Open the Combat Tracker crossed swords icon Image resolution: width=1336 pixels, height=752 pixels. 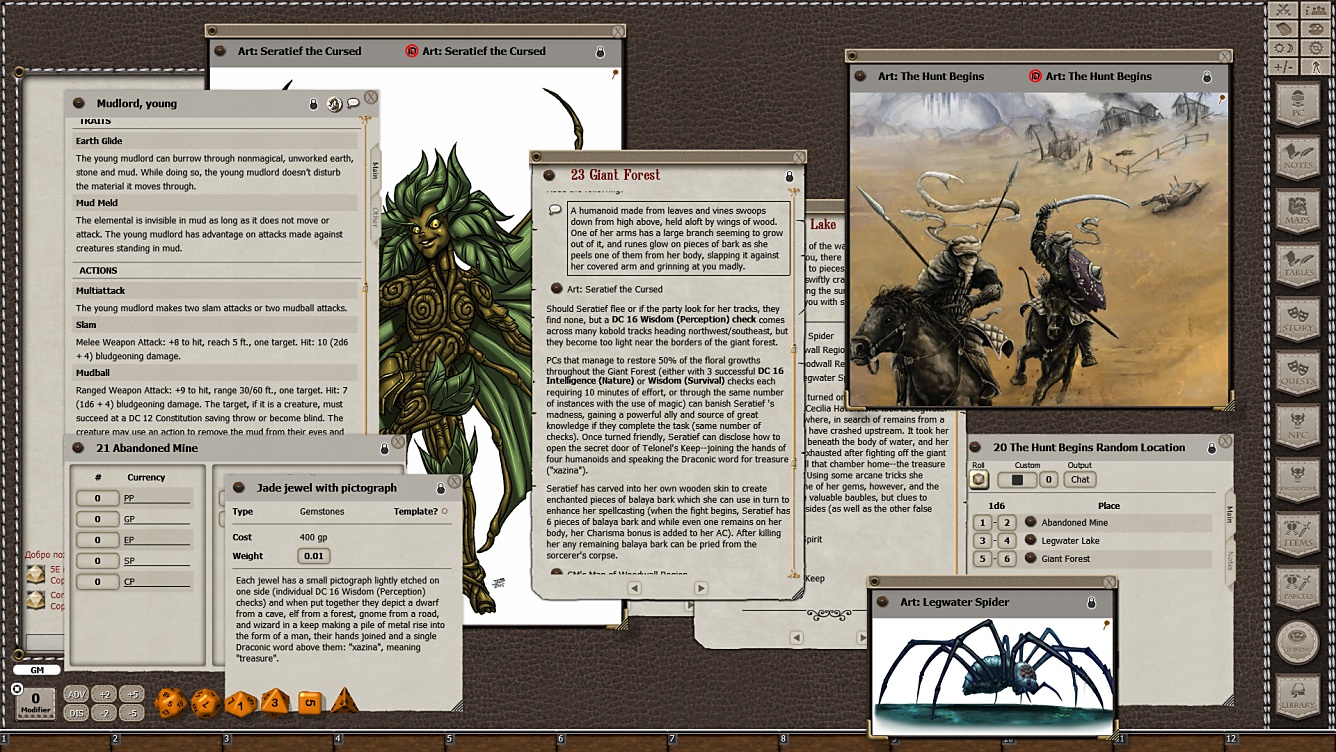click(x=1283, y=10)
